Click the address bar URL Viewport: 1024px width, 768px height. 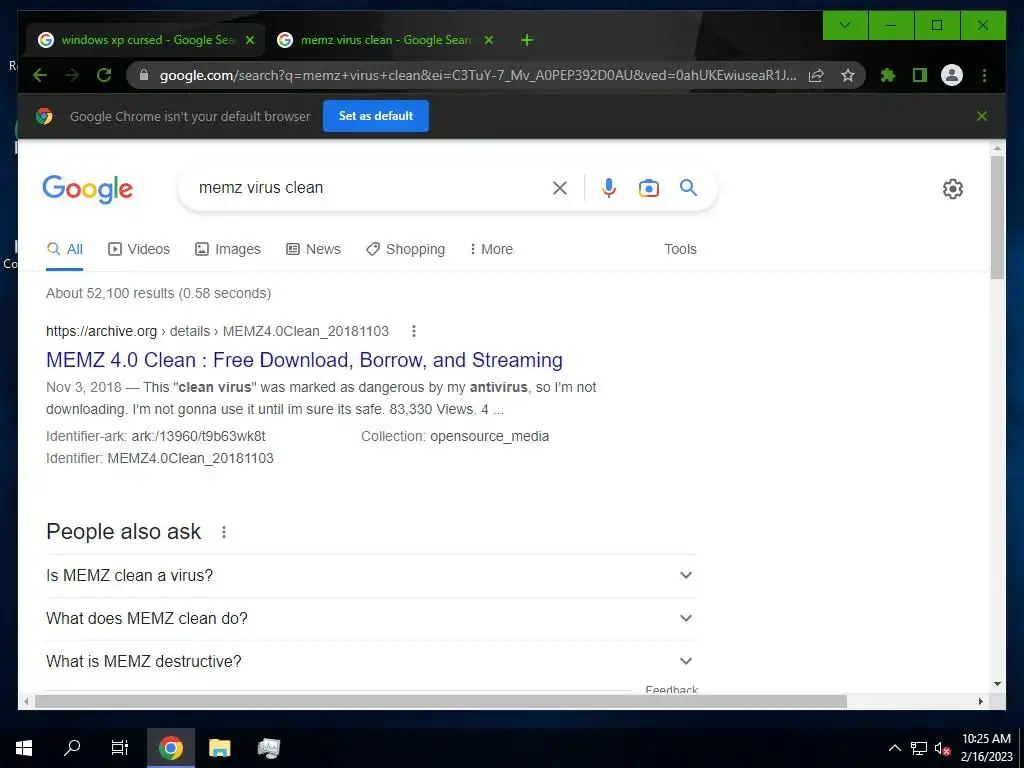click(477, 75)
